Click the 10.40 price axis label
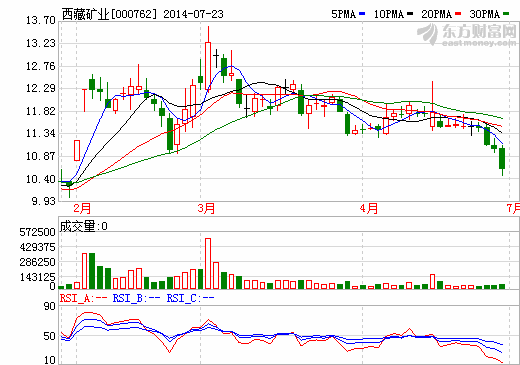This screenshot has width=520, height=365. coord(41,179)
